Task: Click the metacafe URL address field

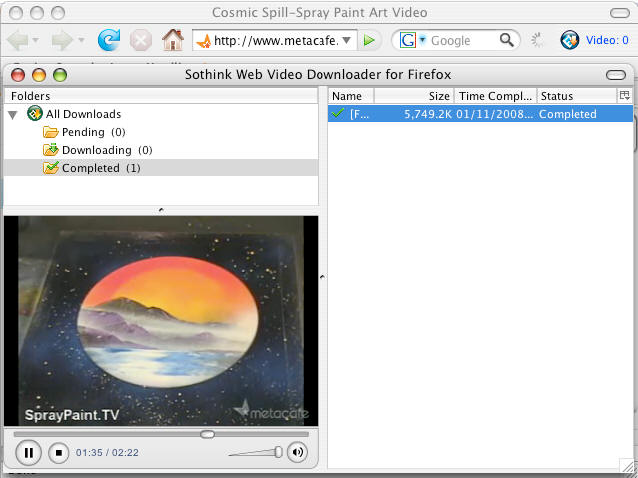Action: coord(276,40)
